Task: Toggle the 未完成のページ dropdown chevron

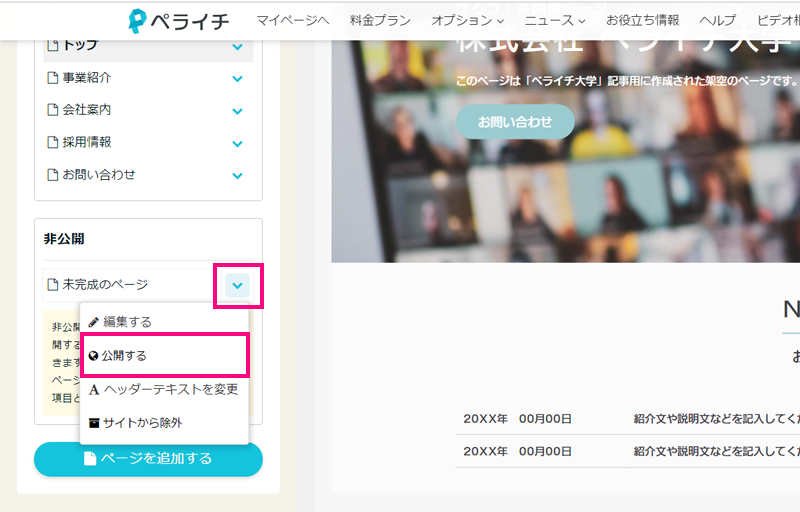Action: click(237, 286)
